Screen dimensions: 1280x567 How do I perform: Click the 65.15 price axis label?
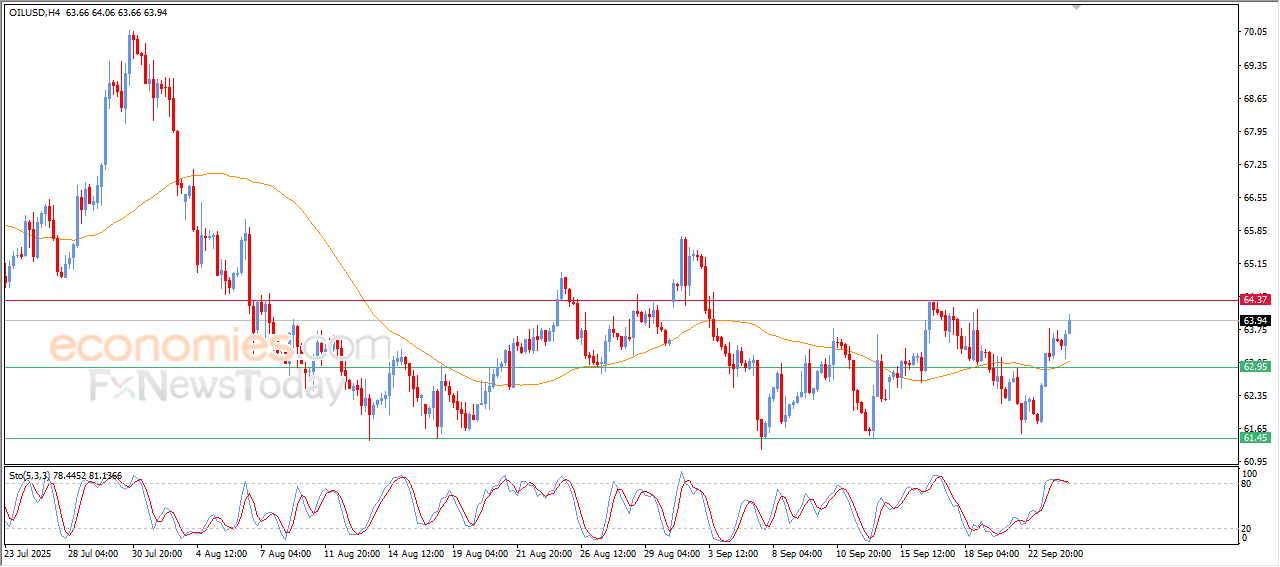1256,263
